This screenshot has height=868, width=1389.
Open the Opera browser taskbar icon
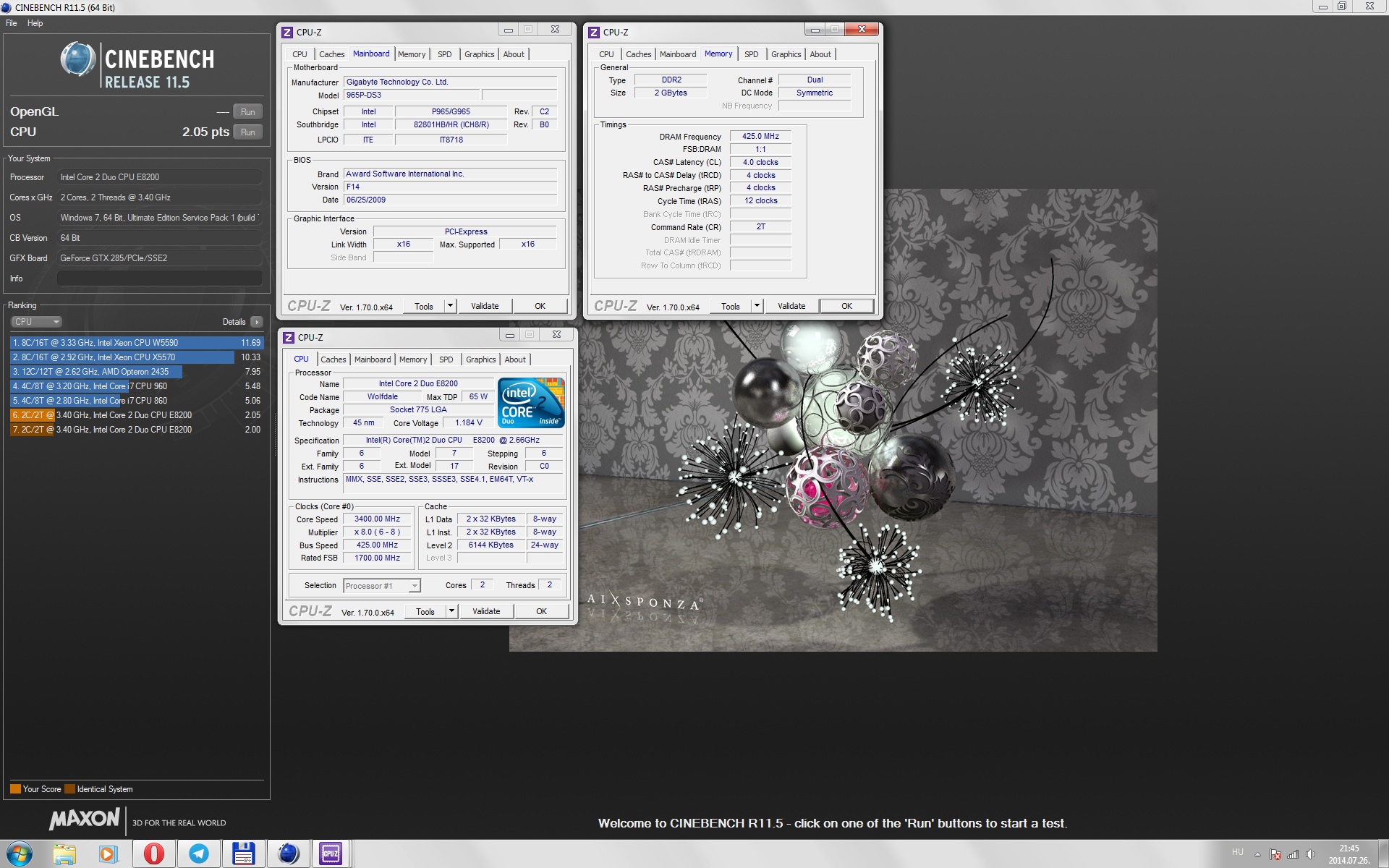click(x=153, y=854)
